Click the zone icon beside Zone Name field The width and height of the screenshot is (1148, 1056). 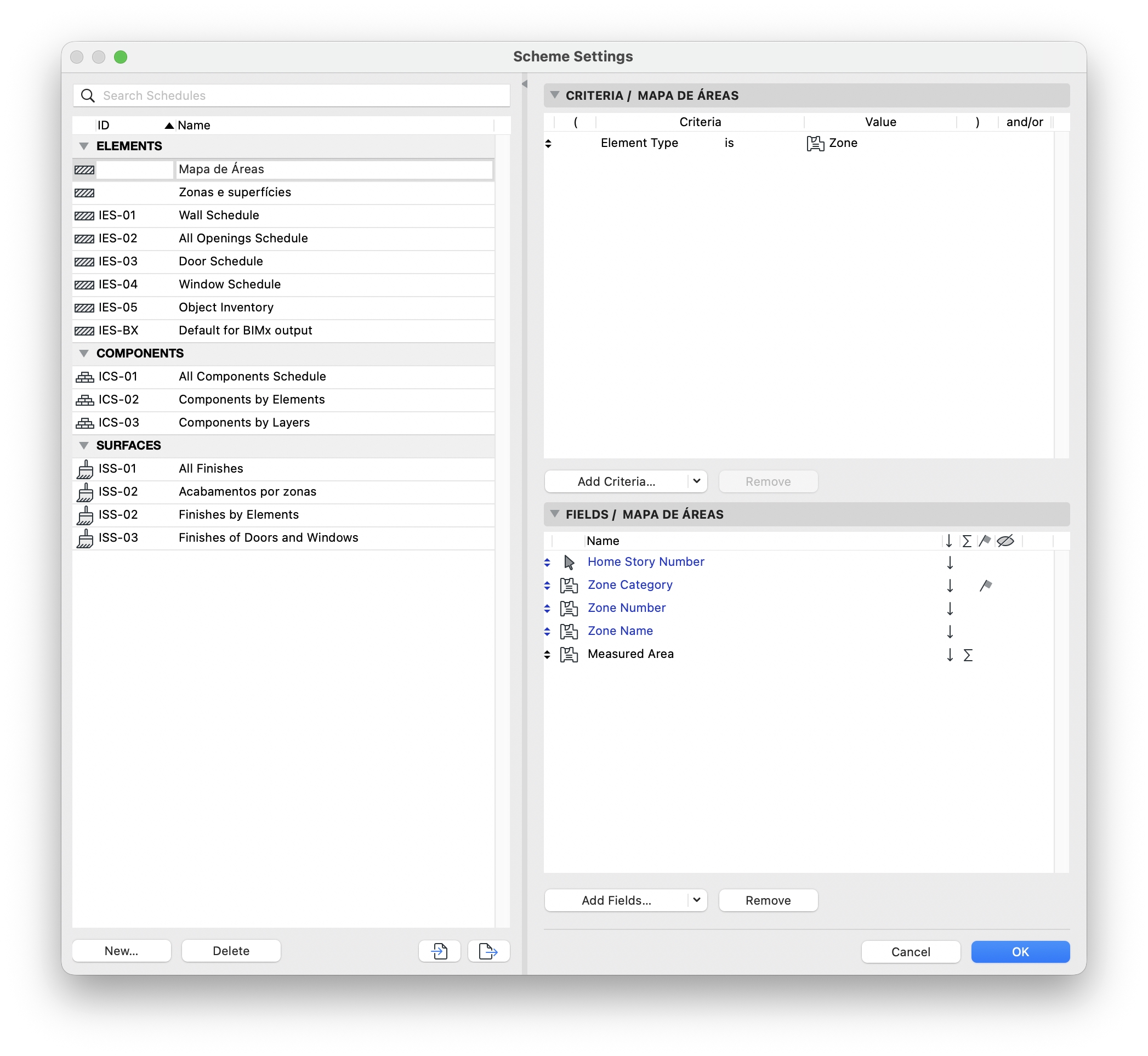[x=569, y=632]
